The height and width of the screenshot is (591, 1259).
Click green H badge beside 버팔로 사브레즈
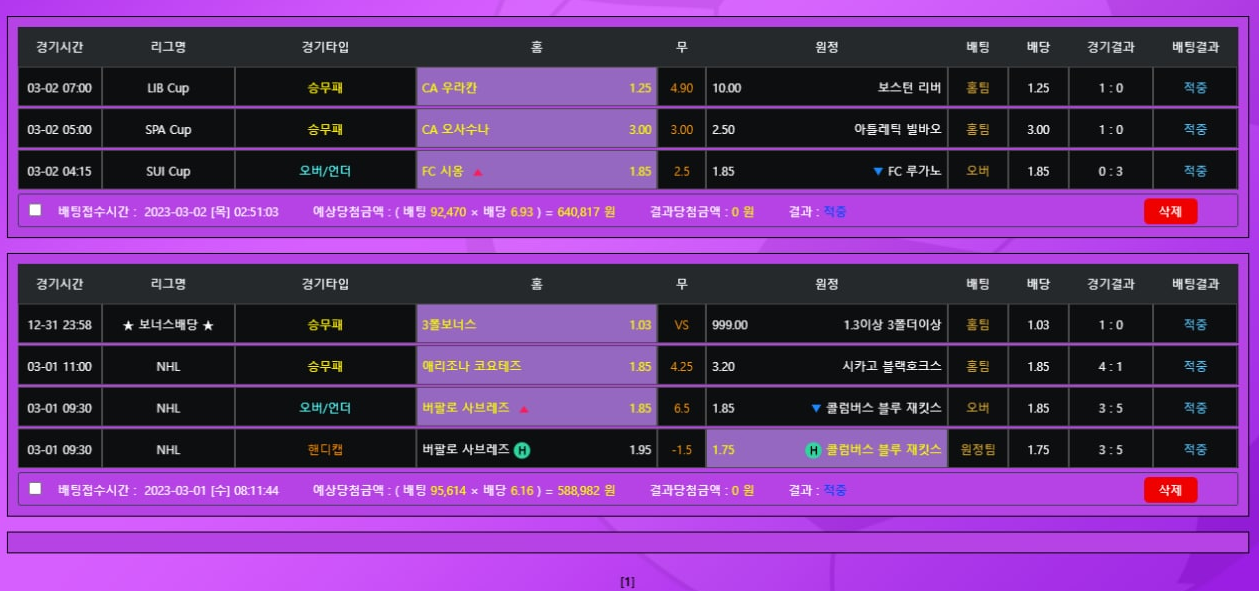pos(522,450)
